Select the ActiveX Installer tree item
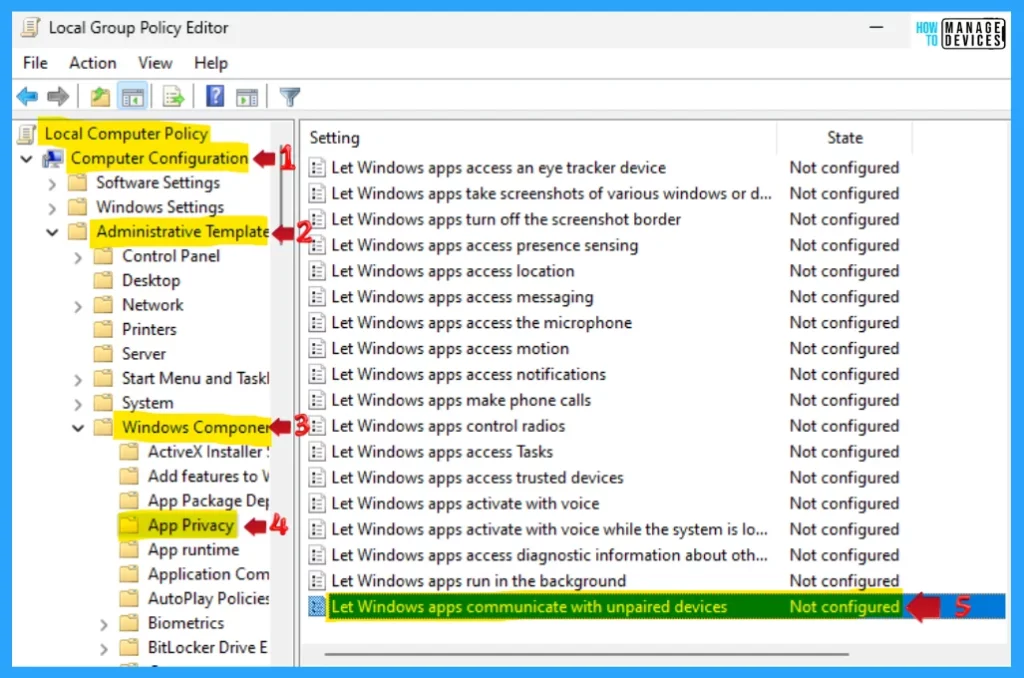Viewport: 1024px width, 678px height. click(x=208, y=452)
